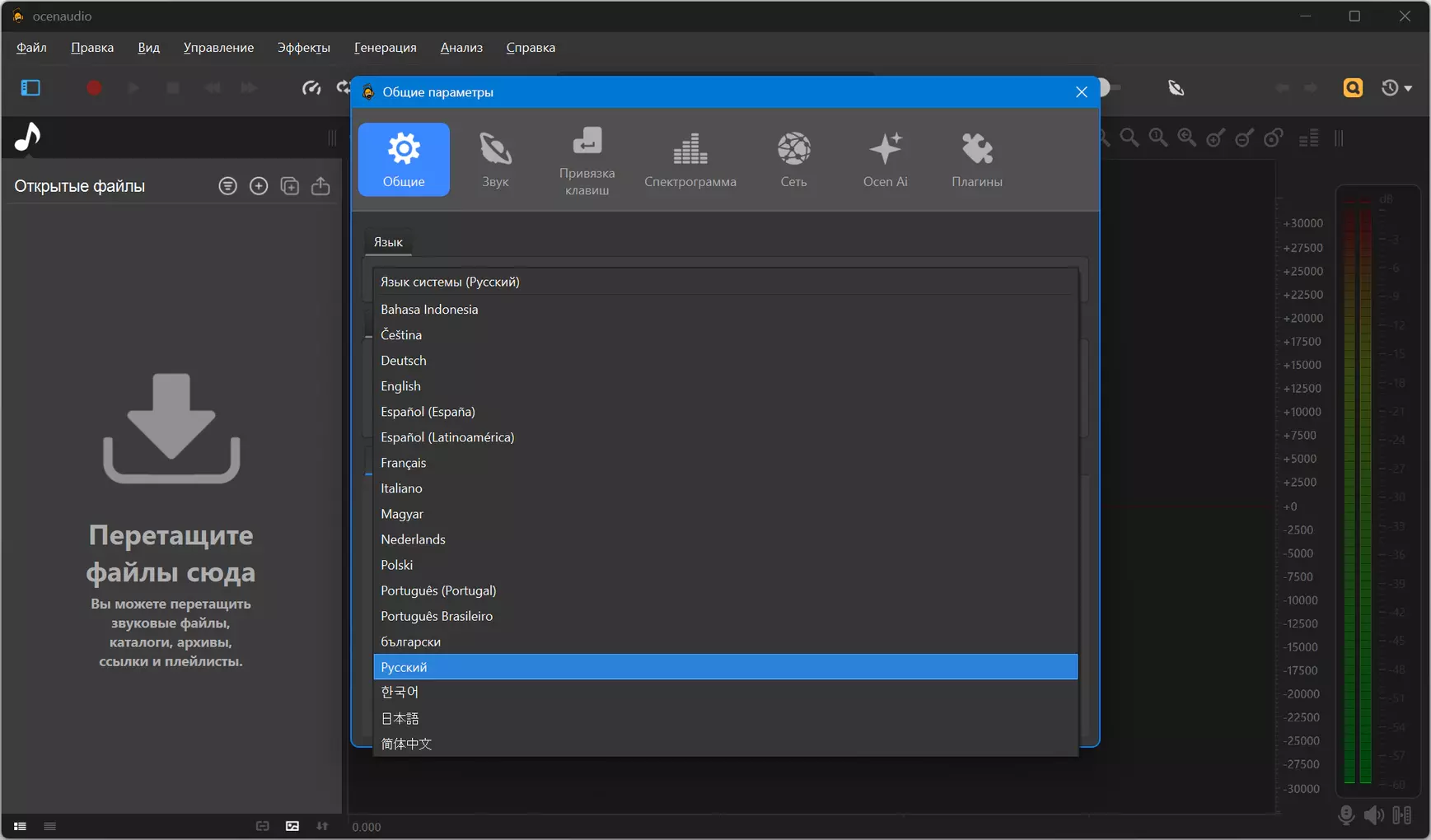Open the Генерация menu
Image resolution: width=1431 pixels, height=840 pixels.
coord(386,48)
